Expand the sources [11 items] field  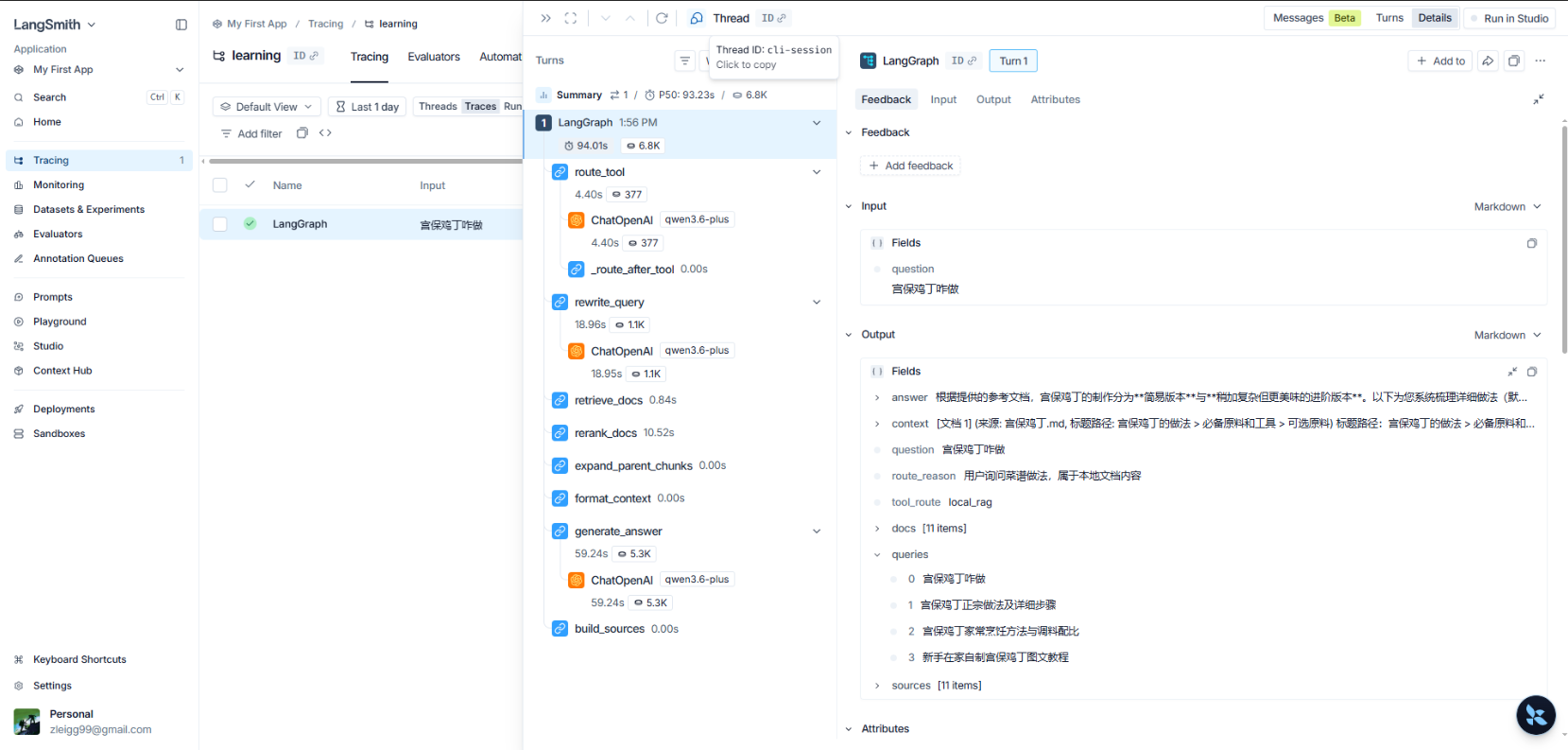pos(877,686)
